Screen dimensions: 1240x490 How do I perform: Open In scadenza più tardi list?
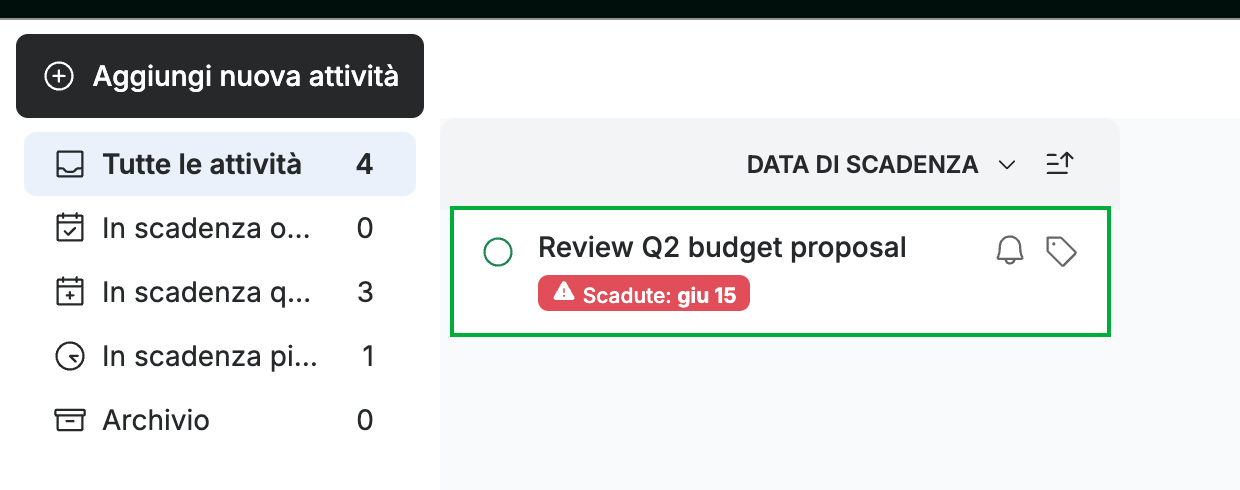220,356
